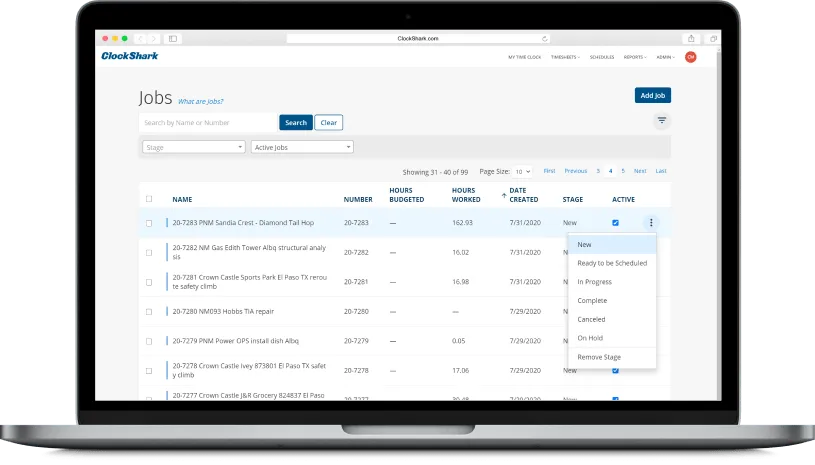Image resolution: width=815 pixels, height=465 pixels.
Task: Choose New stage from the menu
Action: (612, 244)
